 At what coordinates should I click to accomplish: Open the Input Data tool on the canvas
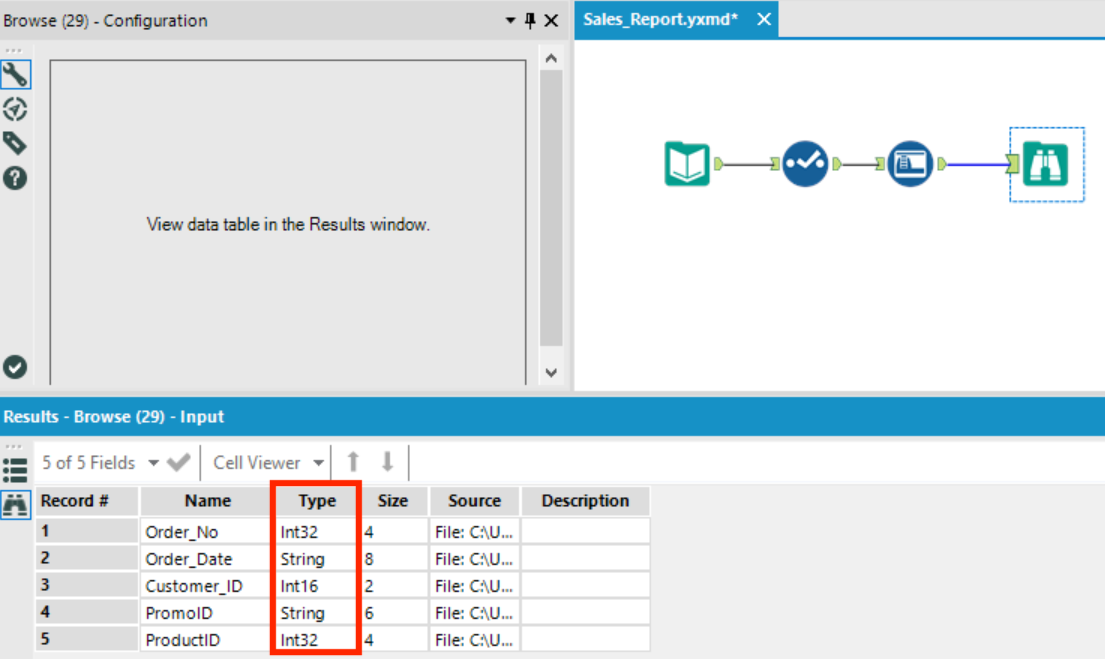coord(686,163)
